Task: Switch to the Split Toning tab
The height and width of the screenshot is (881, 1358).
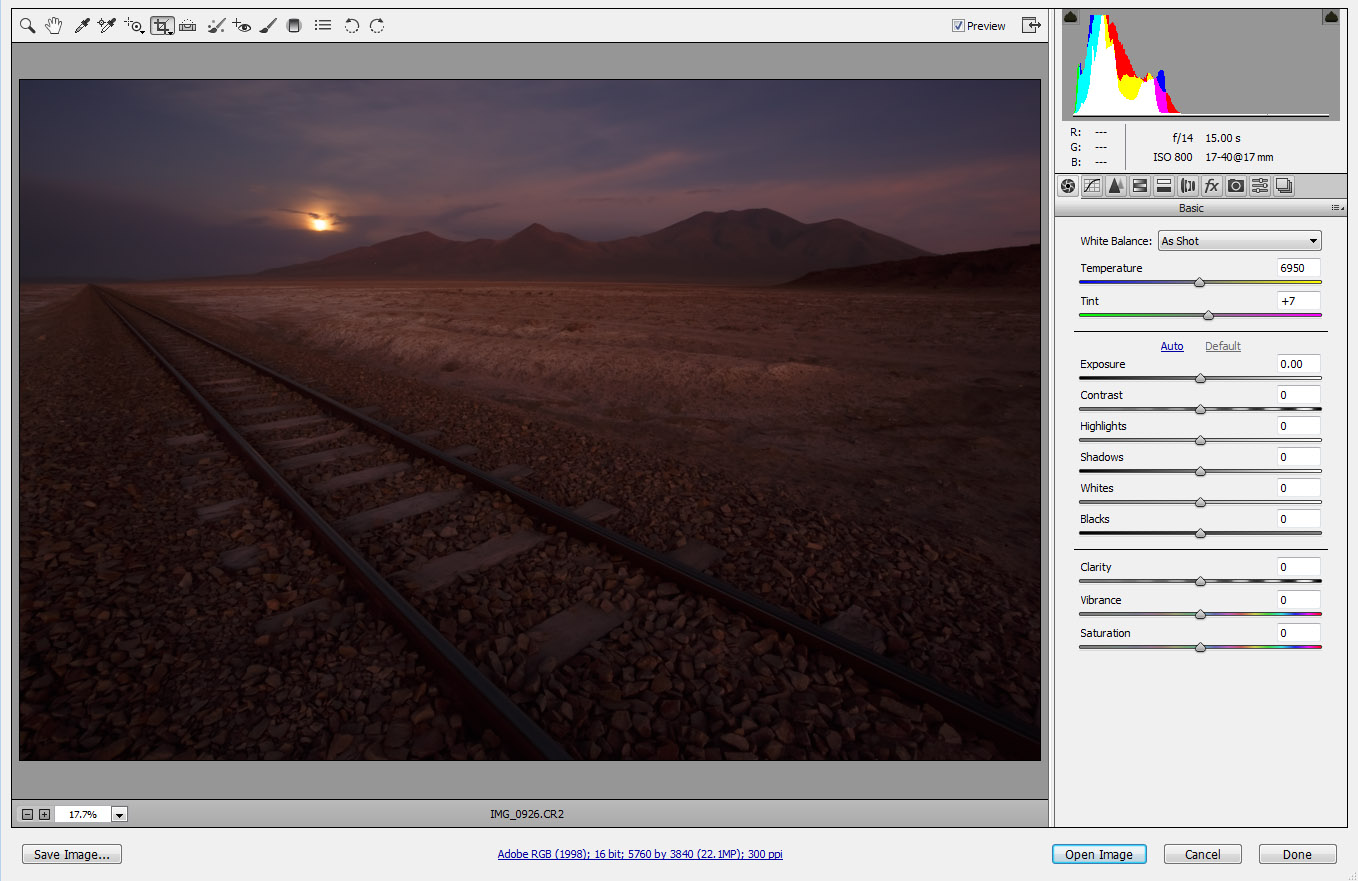Action: tap(1164, 186)
